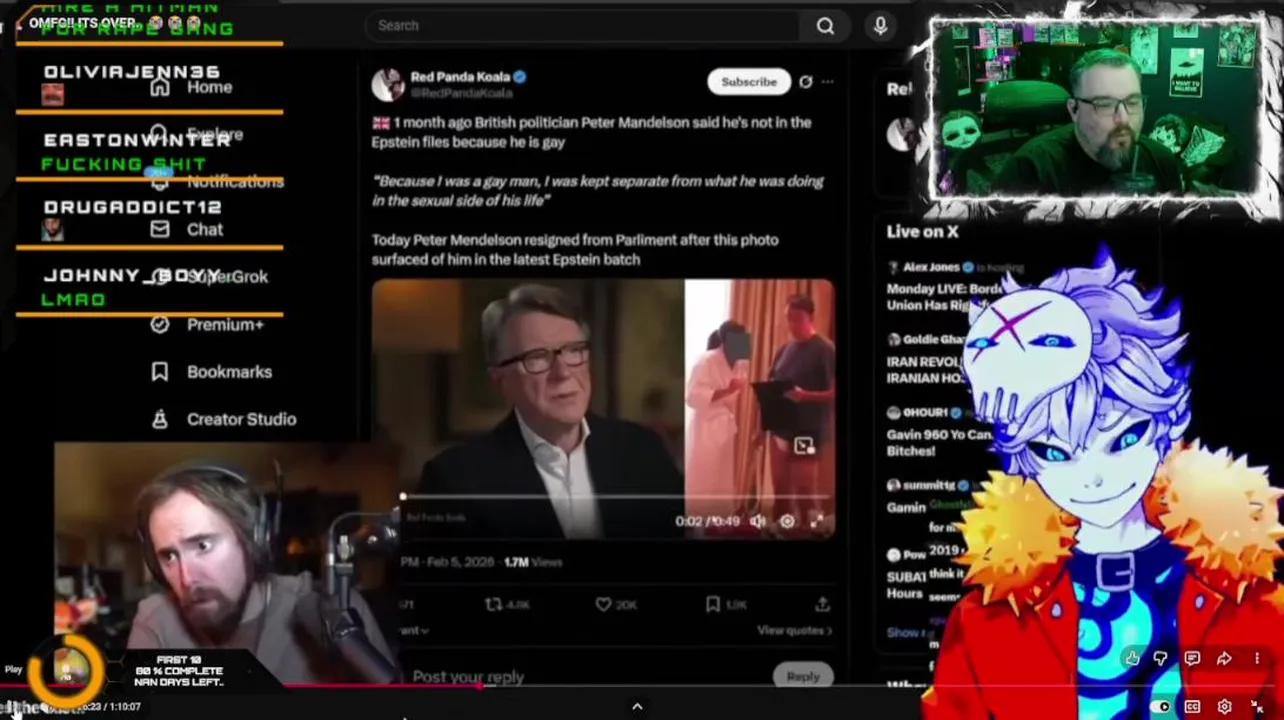Like the YouTube video with thumbs up

[x=1131, y=658]
